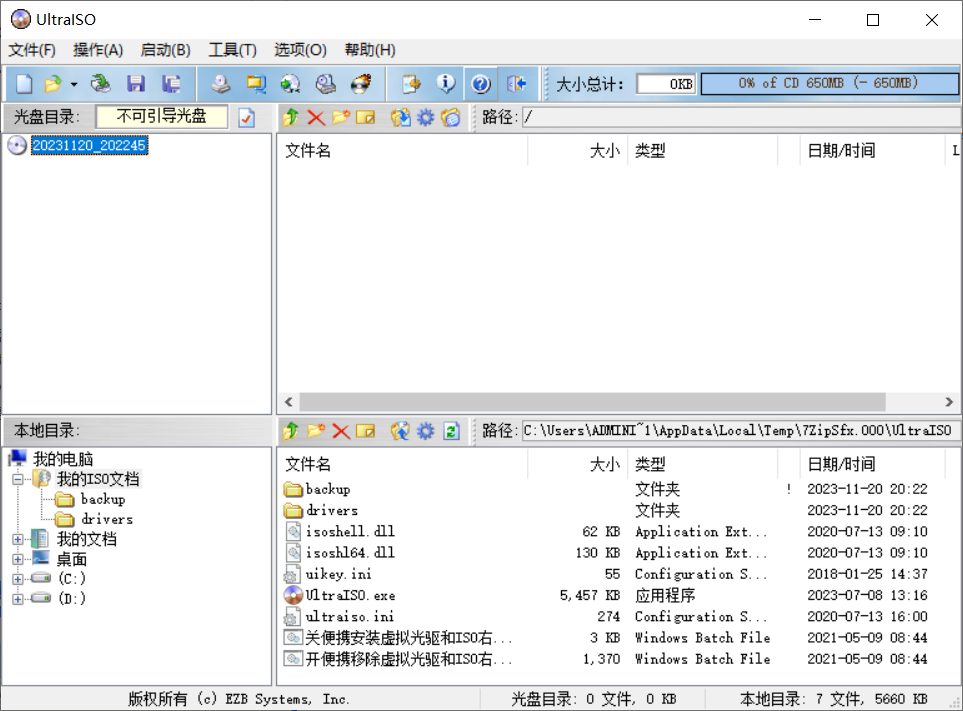Open the dropdown arrow next to Open icon
The image size is (963, 711).
(74, 84)
